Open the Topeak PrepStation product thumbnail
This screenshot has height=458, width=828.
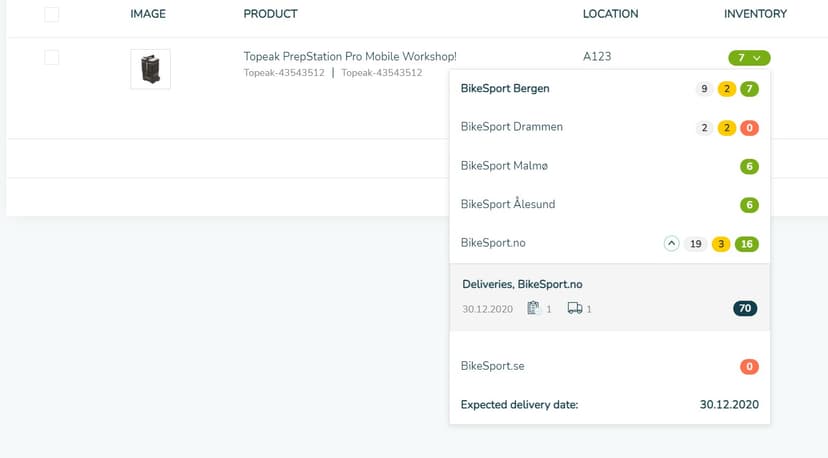(x=150, y=69)
